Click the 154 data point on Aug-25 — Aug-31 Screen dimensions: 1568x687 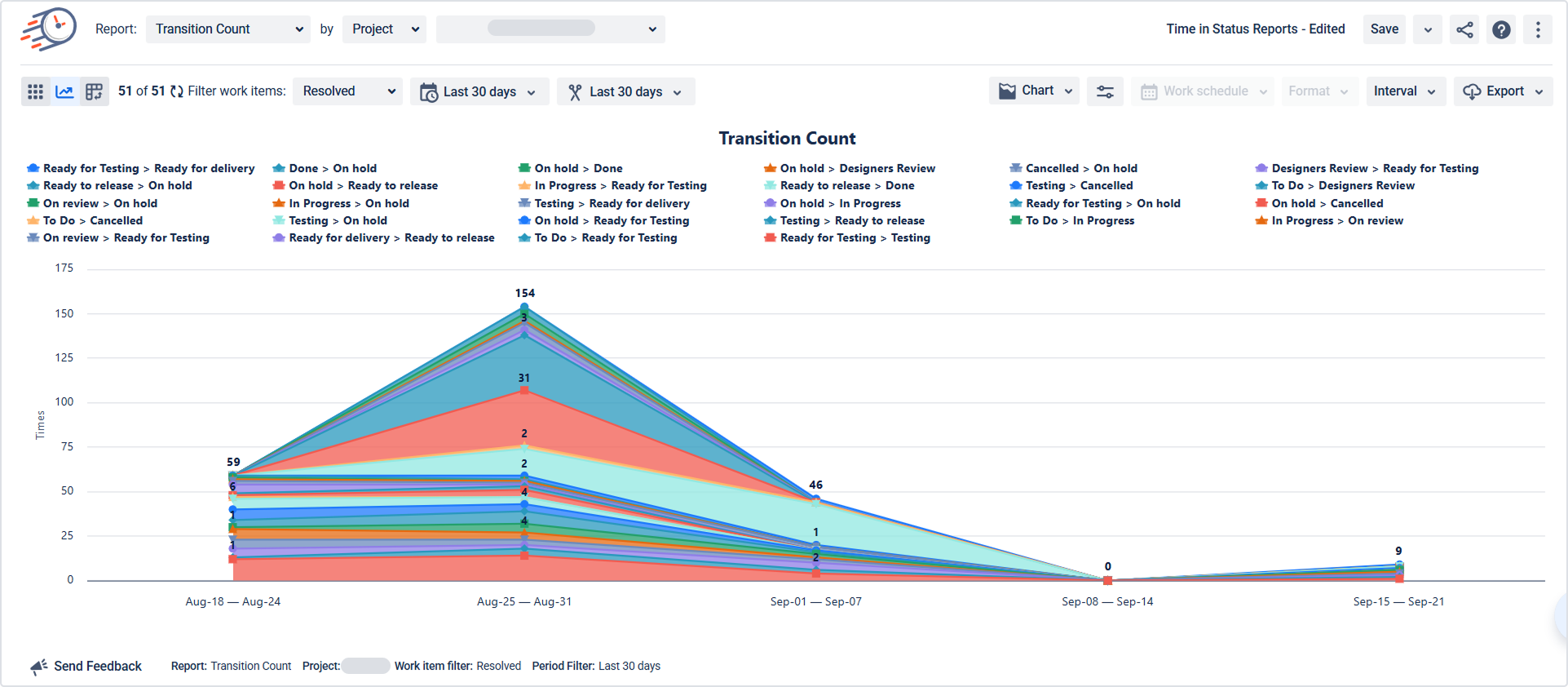point(524,308)
